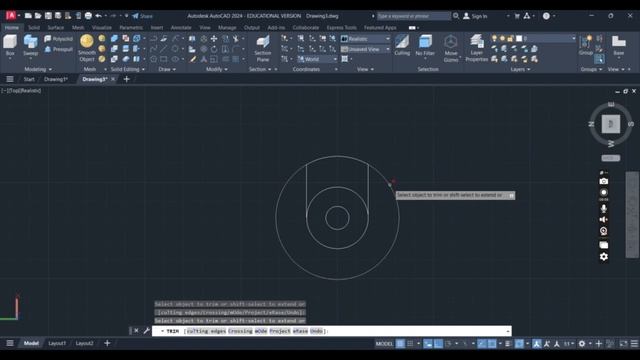Add new layout with plus button
The height and width of the screenshot is (360, 640).
pyautogui.click(x=107, y=343)
